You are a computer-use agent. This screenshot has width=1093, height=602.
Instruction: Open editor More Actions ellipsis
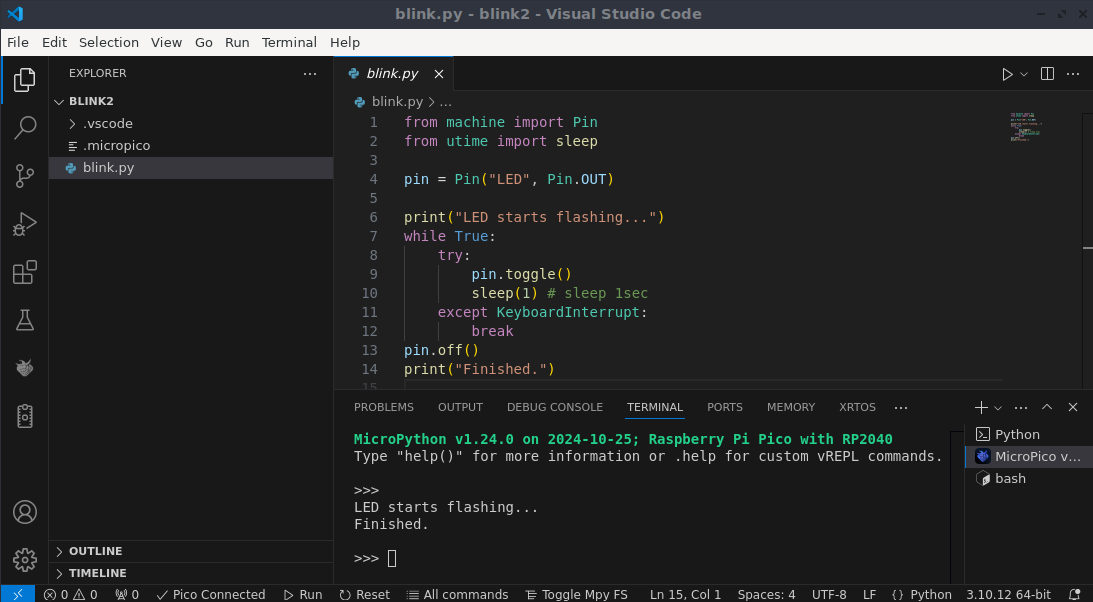pyautogui.click(x=1073, y=74)
